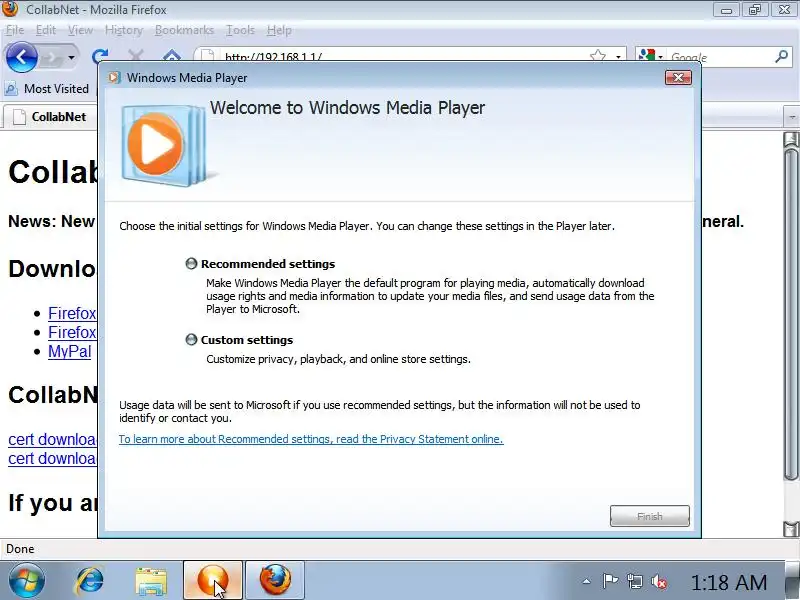Expand the address bar dropdown

point(618,57)
